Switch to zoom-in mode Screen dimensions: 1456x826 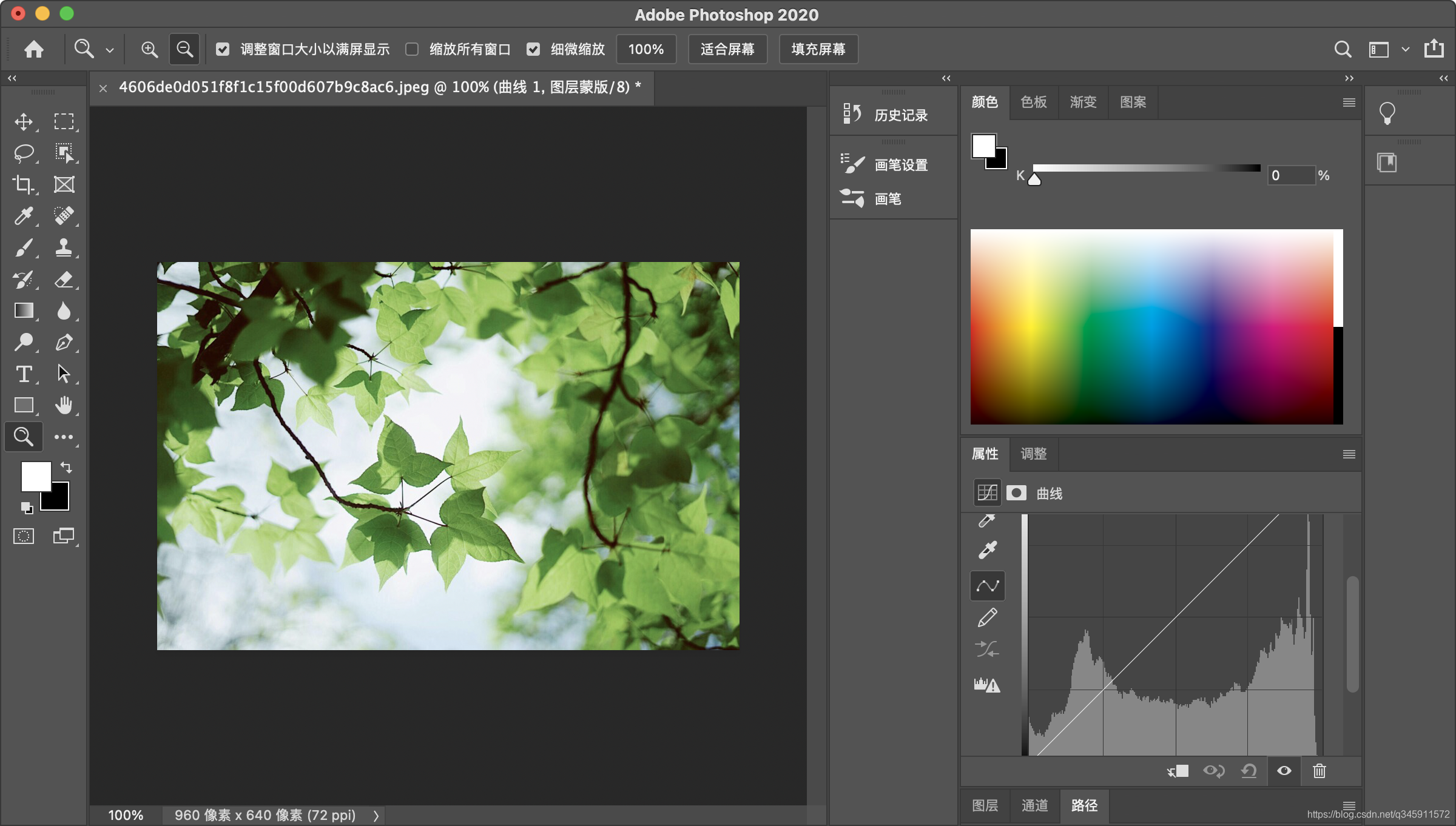pos(149,49)
